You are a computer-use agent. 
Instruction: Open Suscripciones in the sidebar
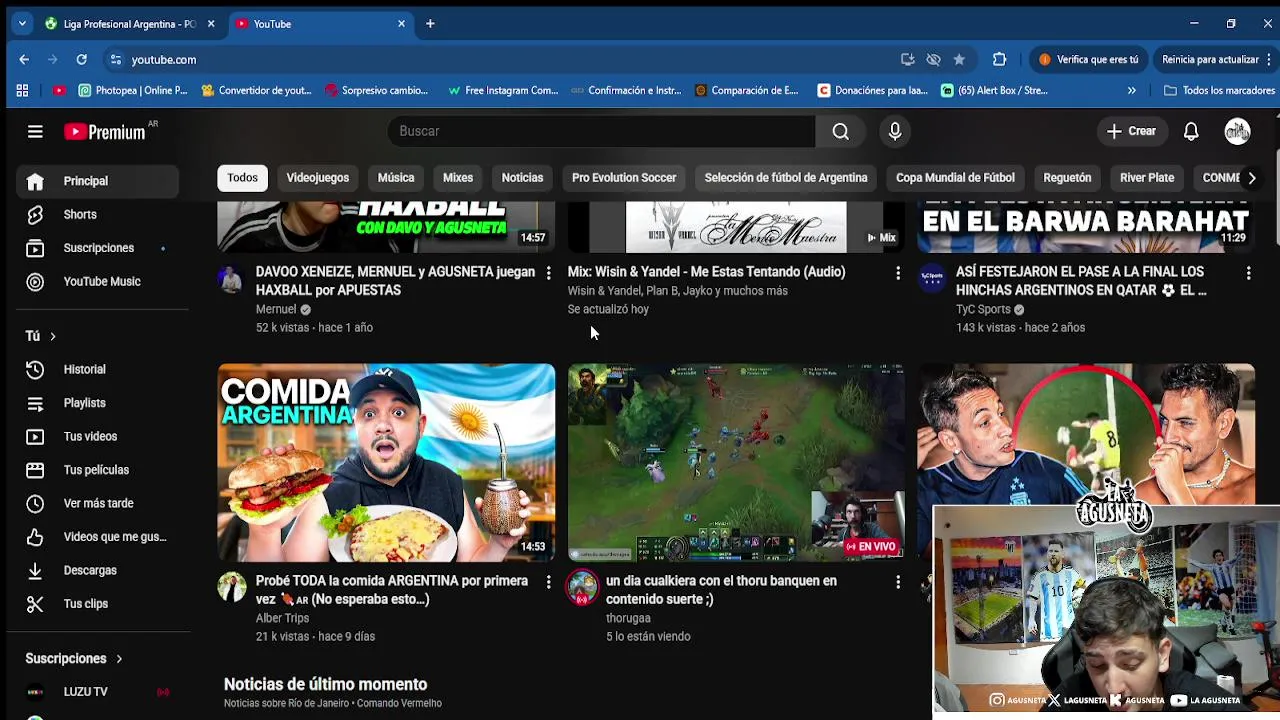97,248
